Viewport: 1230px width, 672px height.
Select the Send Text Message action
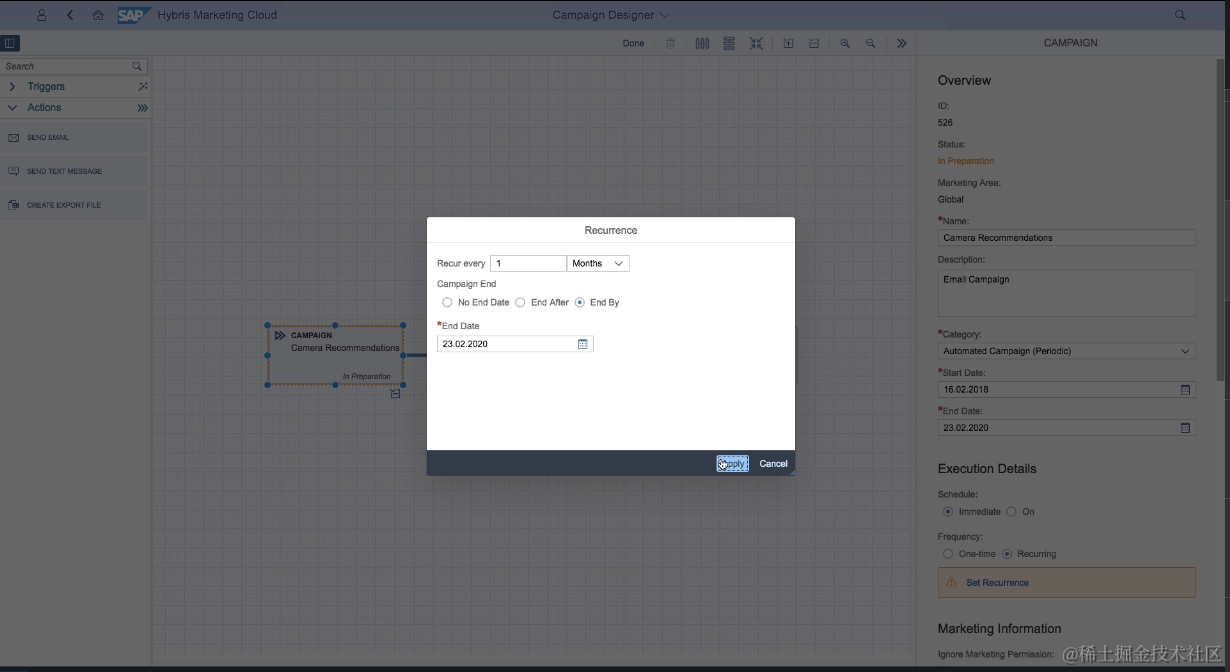coord(74,171)
